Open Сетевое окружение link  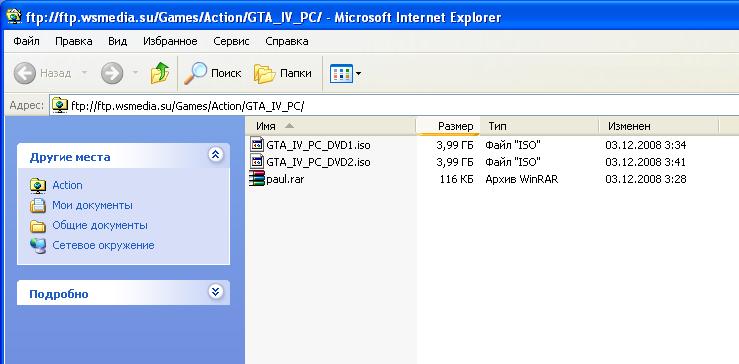[x=103, y=246]
